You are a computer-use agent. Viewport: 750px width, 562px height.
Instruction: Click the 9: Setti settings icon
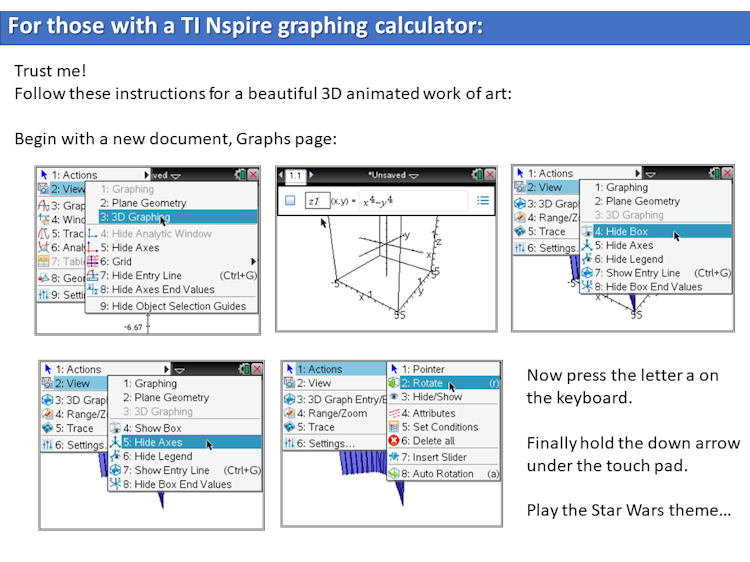[44, 295]
